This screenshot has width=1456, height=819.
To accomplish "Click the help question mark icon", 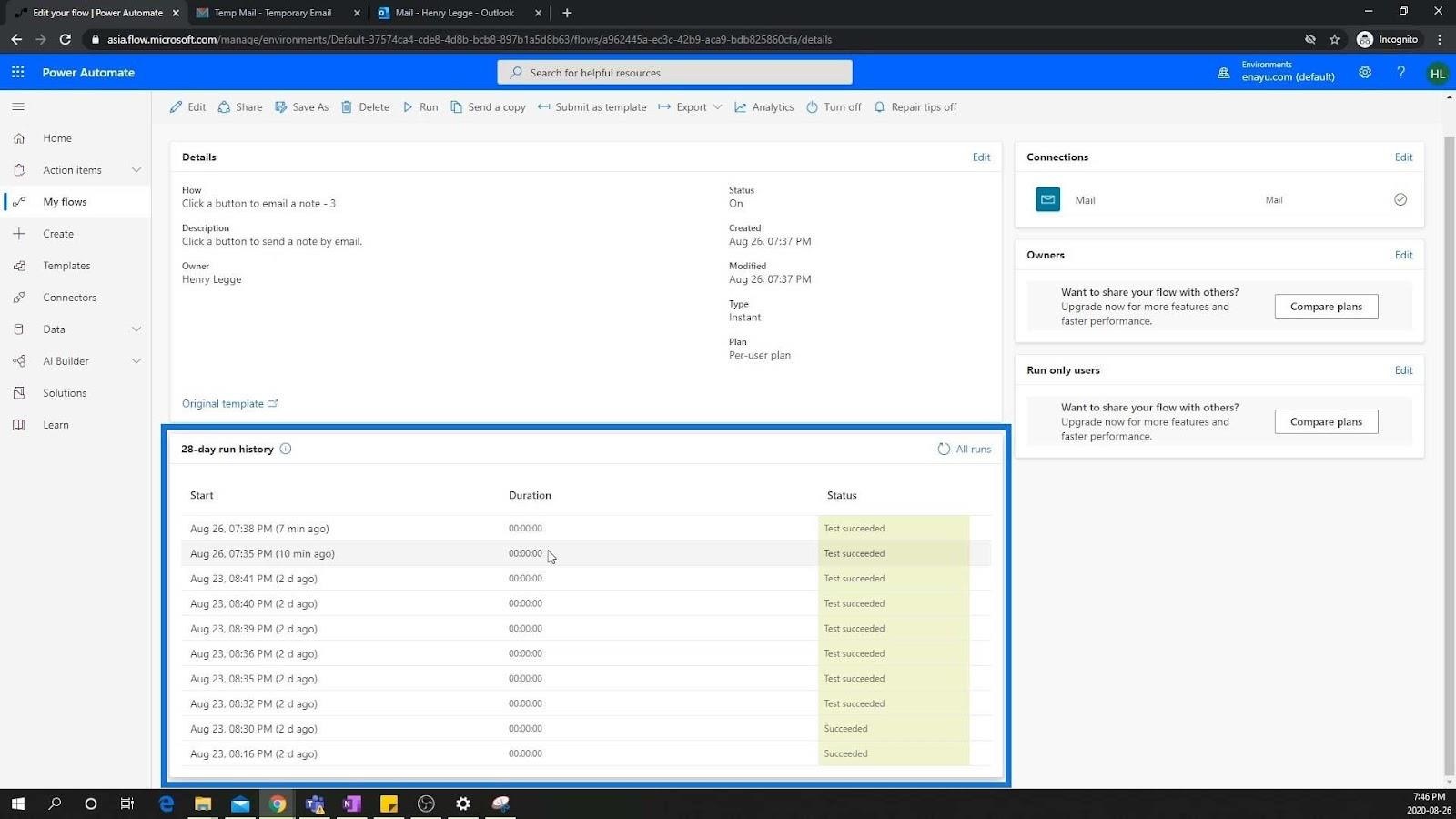I will [x=1401, y=73].
